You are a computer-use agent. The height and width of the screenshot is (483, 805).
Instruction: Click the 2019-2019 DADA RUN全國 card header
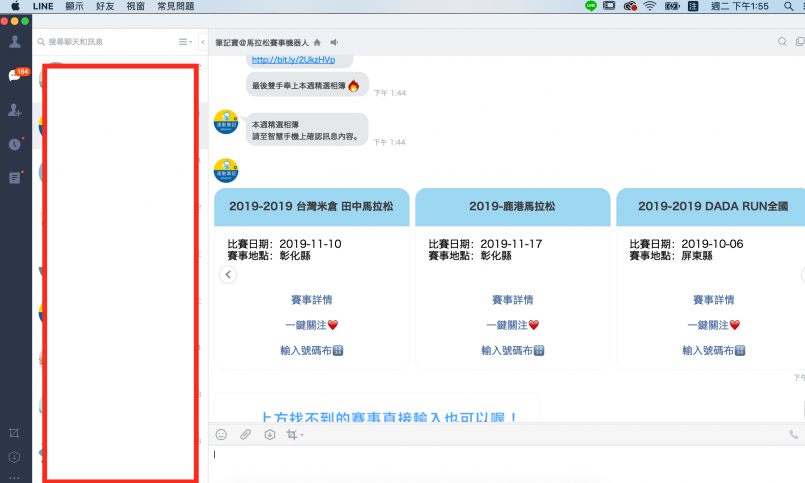click(711, 207)
